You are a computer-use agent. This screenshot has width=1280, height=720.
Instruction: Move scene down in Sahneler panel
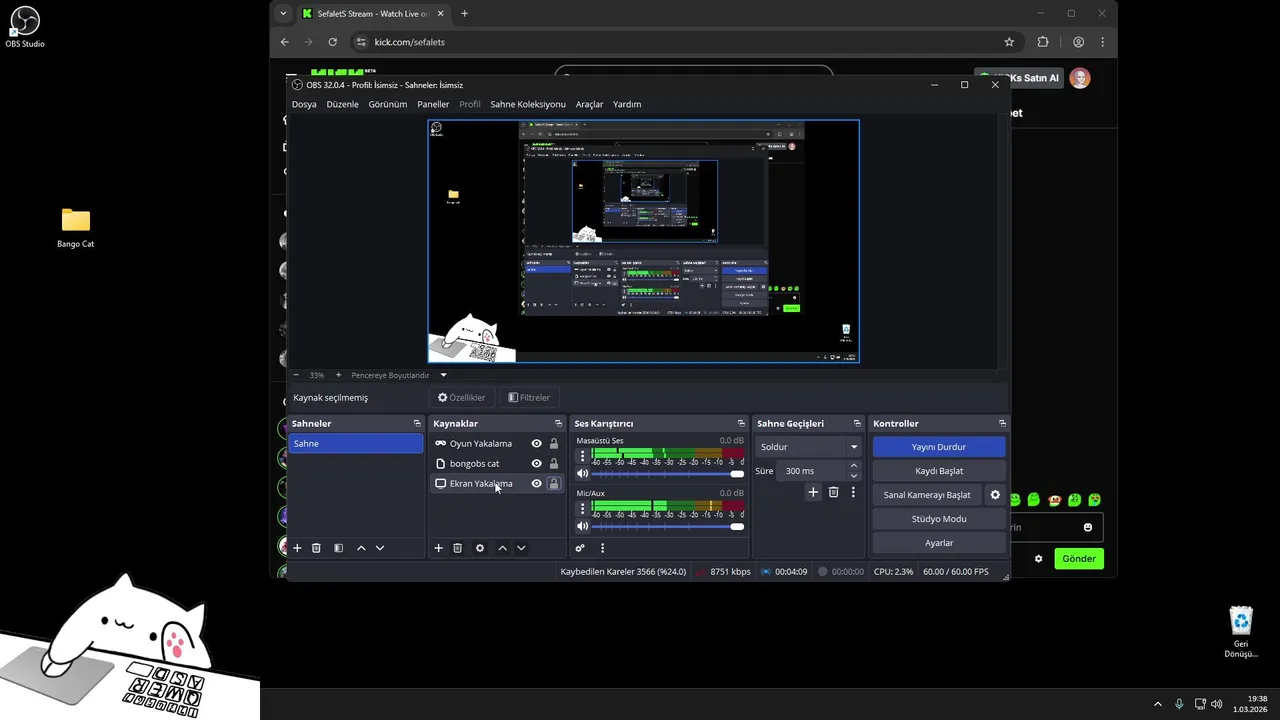pyautogui.click(x=379, y=548)
